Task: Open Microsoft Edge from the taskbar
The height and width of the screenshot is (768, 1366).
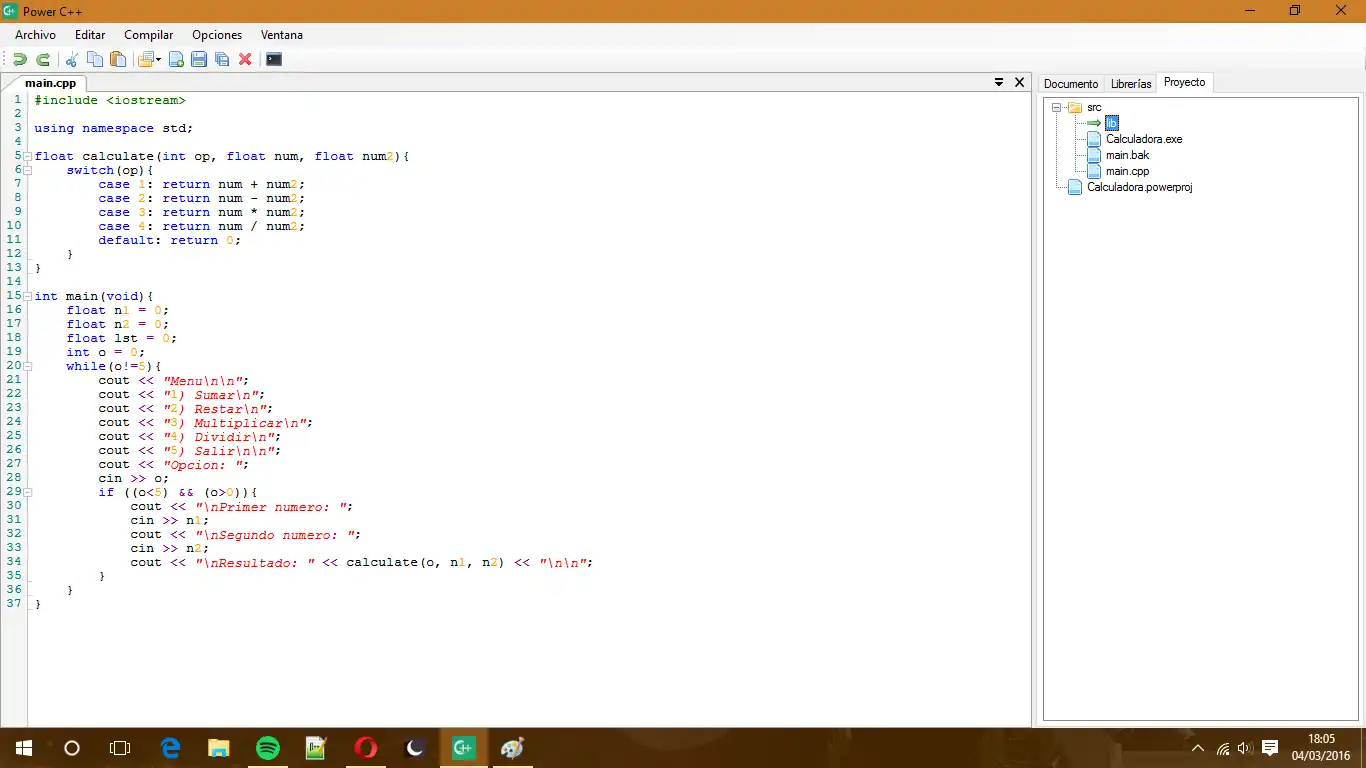Action: click(x=170, y=748)
